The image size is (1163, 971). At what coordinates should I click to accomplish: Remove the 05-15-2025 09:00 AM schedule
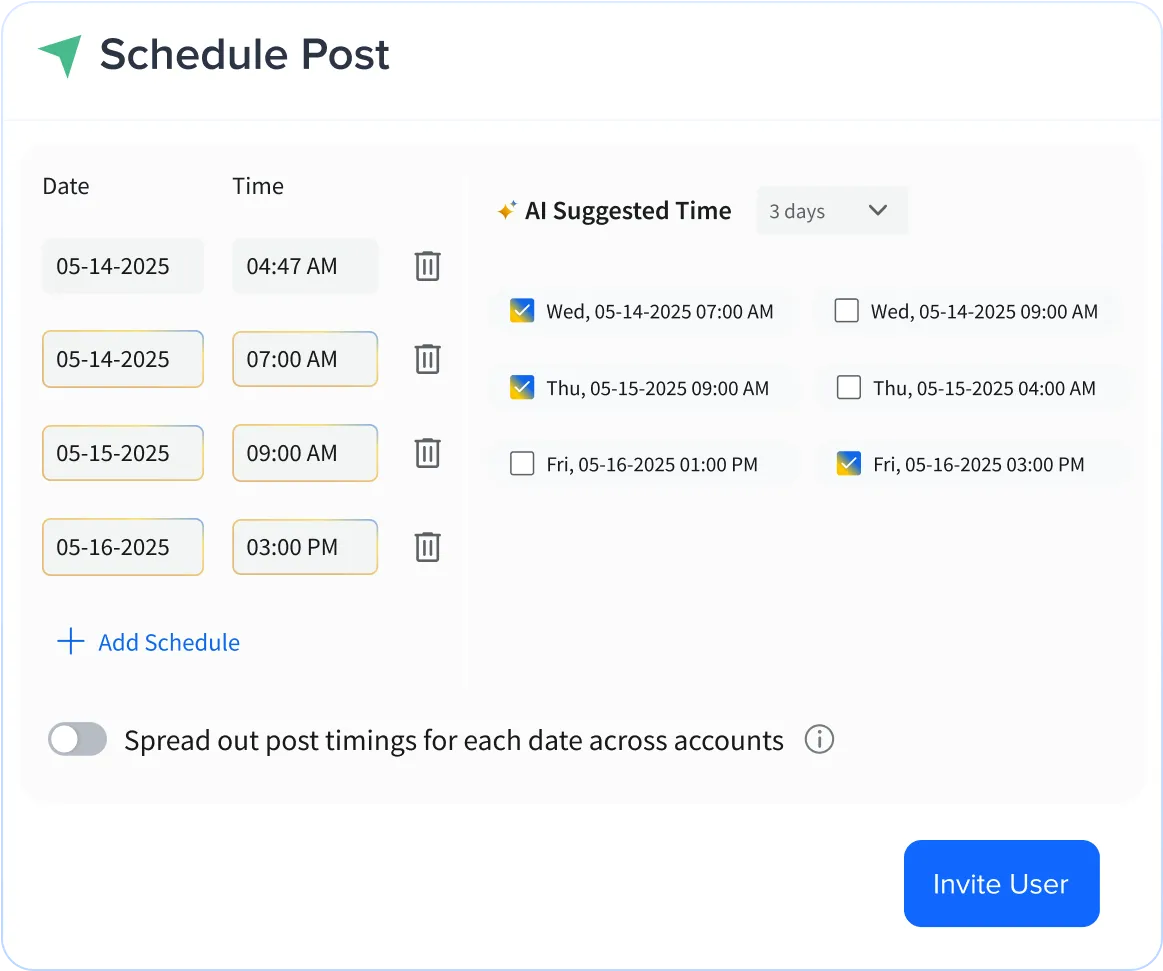[427, 453]
